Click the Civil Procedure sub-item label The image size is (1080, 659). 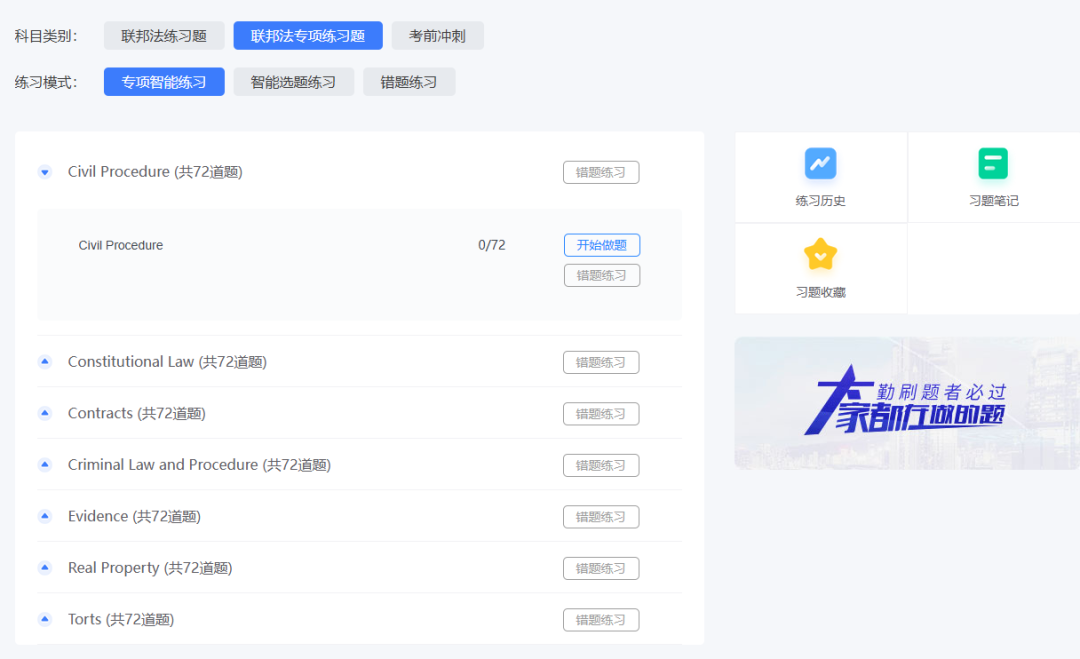click(x=121, y=245)
